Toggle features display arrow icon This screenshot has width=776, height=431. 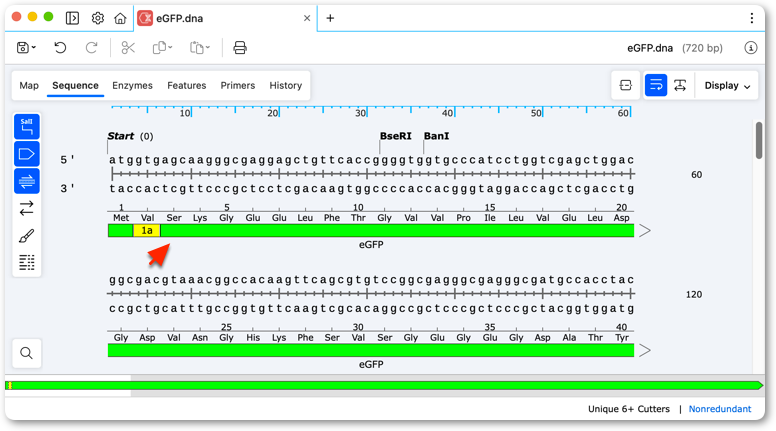(x=27, y=154)
